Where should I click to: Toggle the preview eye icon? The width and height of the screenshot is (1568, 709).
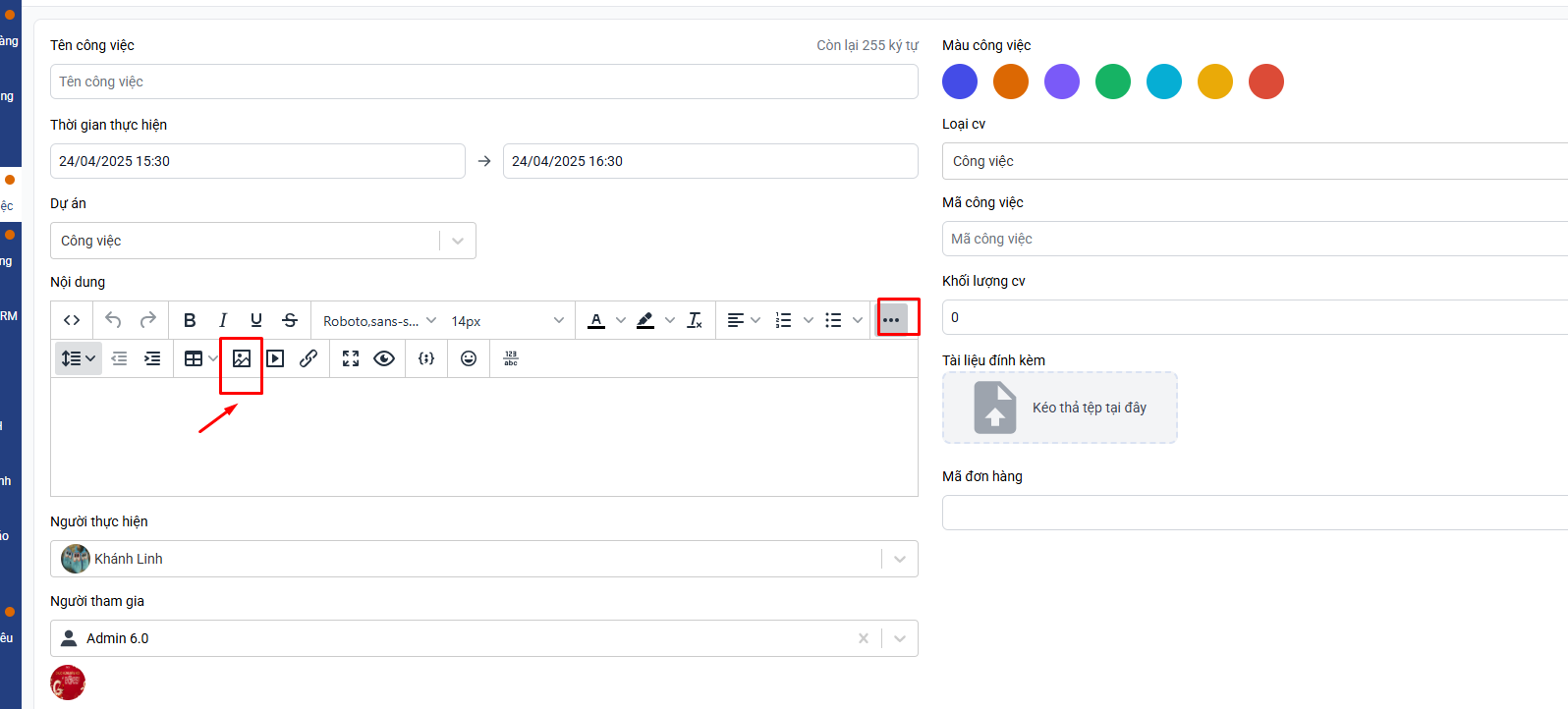(384, 358)
